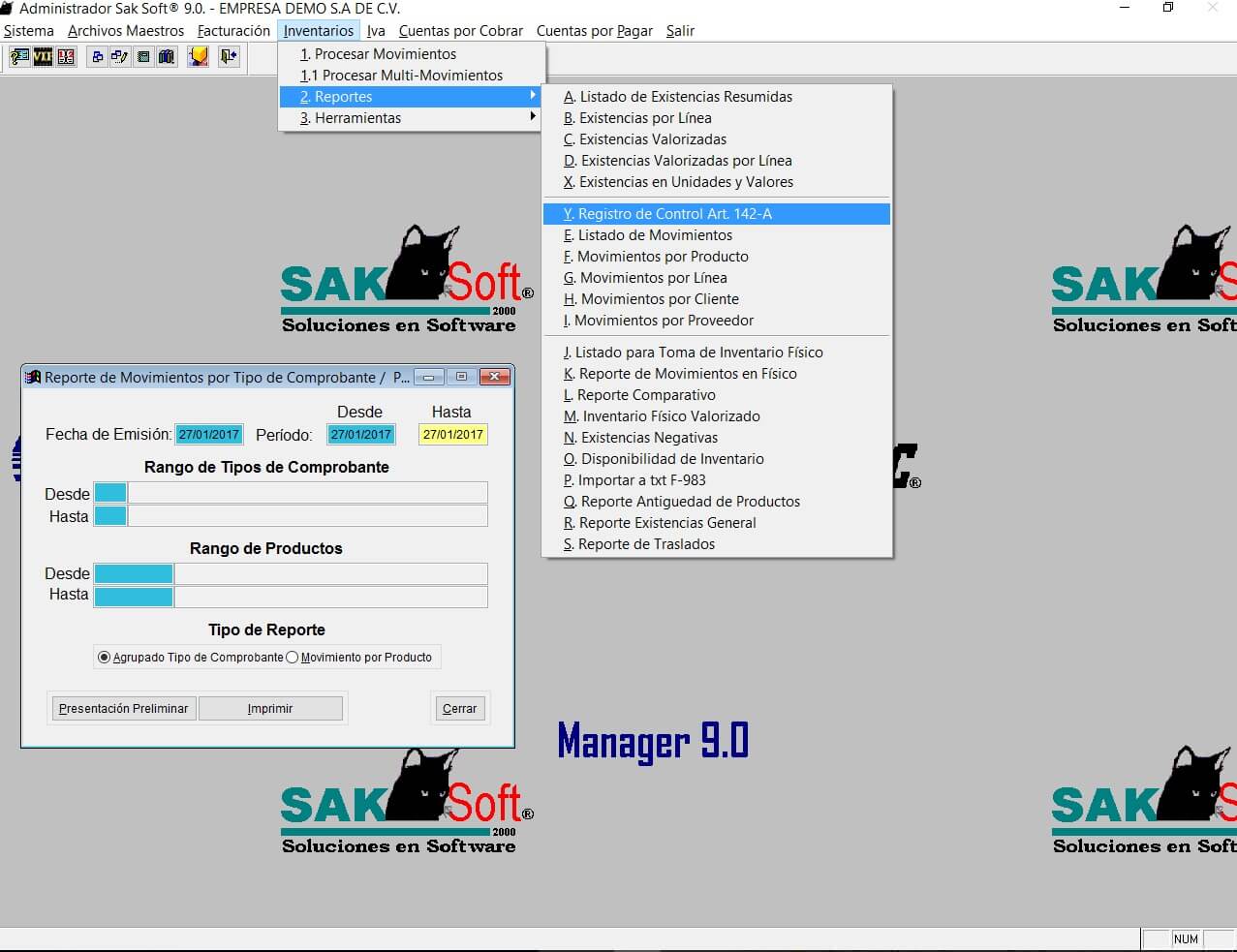Click the yellow-block-and-person toolbar icon

(199, 57)
